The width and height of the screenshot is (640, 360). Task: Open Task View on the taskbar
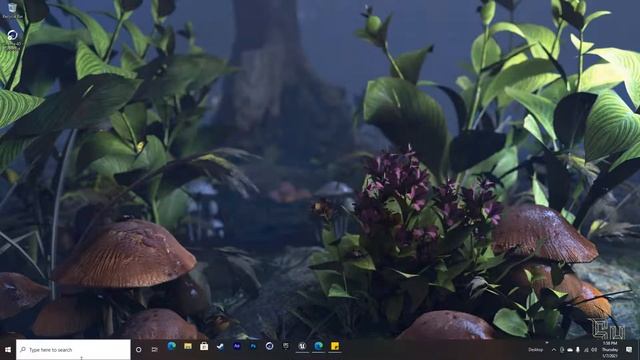pos(155,350)
